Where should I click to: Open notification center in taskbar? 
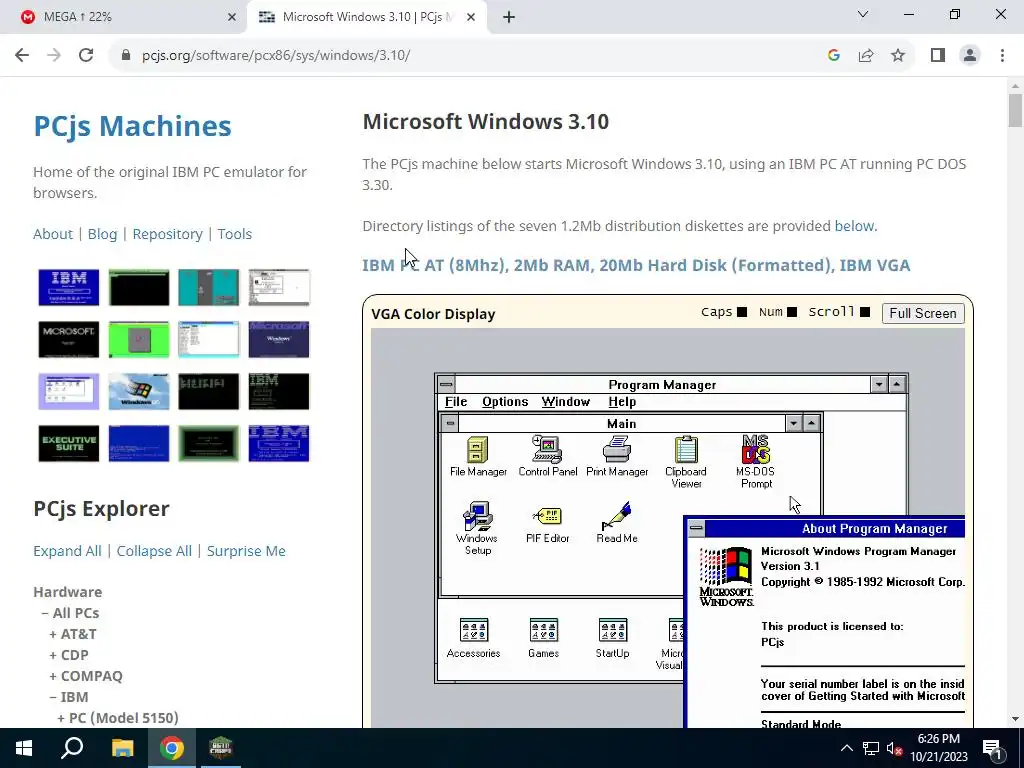point(993,748)
